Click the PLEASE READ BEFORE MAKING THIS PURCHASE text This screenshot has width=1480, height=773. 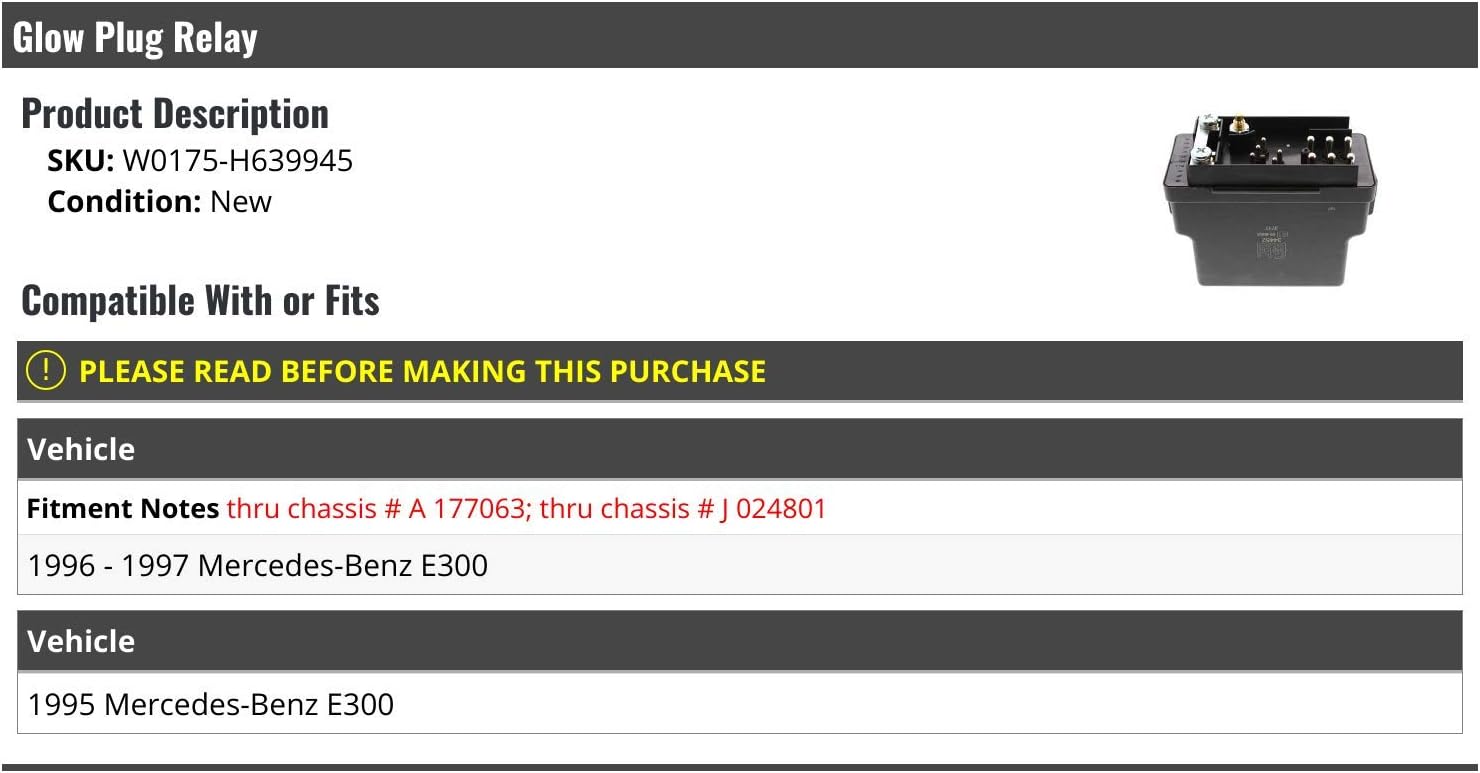click(422, 372)
